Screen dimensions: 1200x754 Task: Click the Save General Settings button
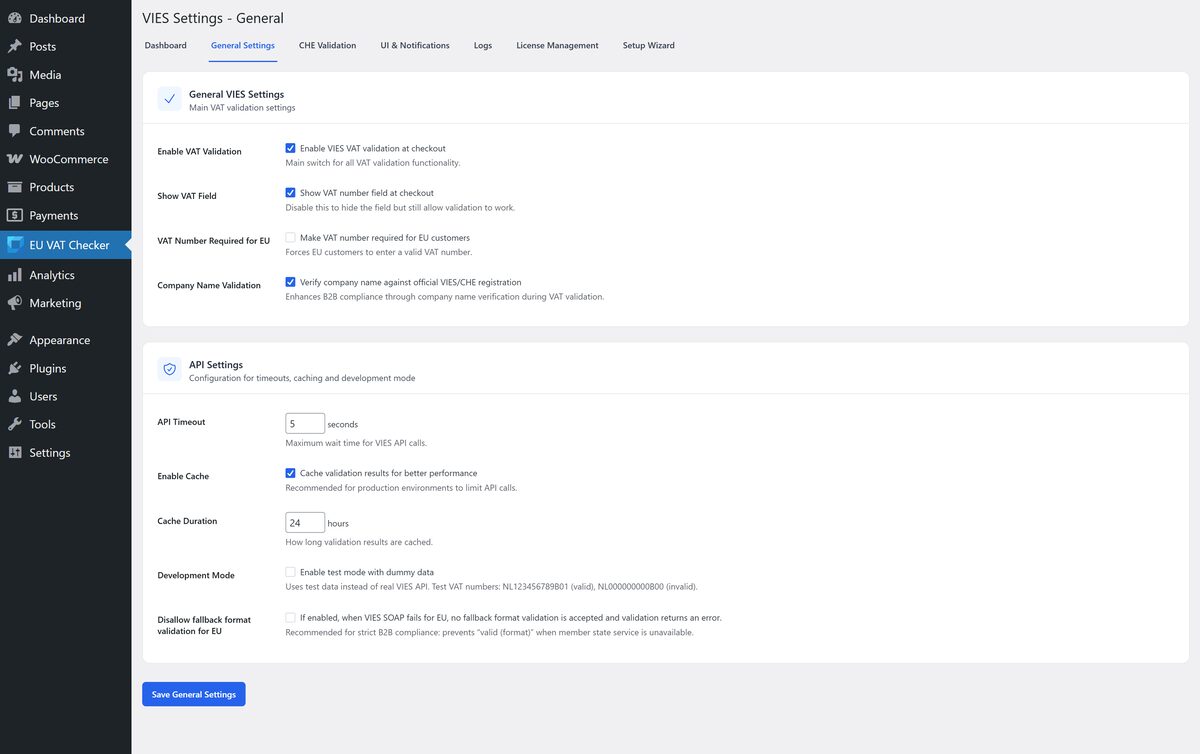[x=194, y=694]
